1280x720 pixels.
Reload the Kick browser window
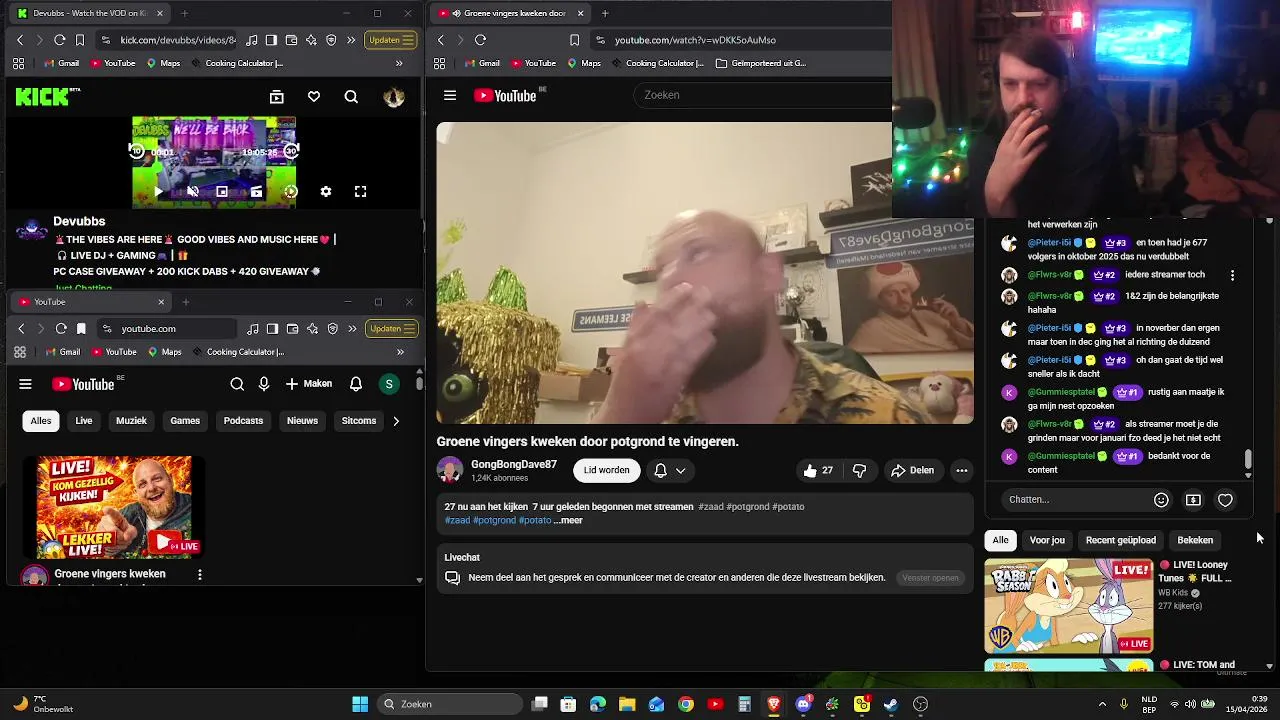click(x=59, y=40)
